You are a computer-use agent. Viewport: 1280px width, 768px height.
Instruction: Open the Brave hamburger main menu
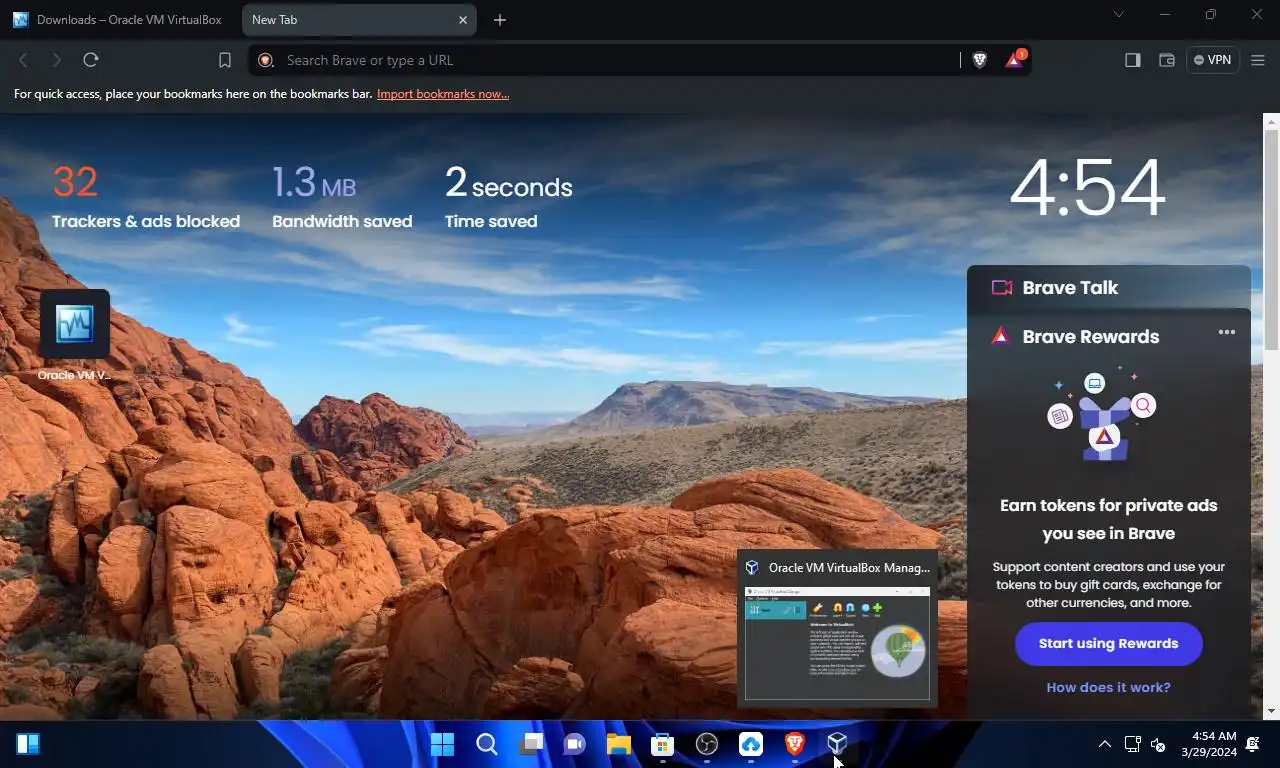pyautogui.click(x=1259, y=60)
